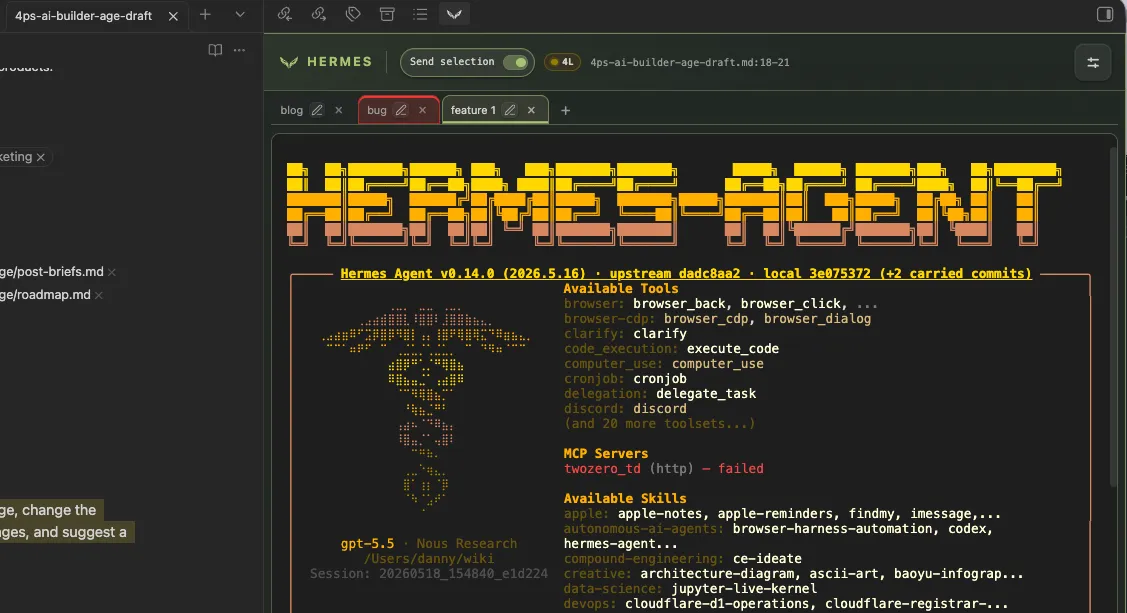
Task: Click the cronjob tool entry
Action: pos(660,379)
